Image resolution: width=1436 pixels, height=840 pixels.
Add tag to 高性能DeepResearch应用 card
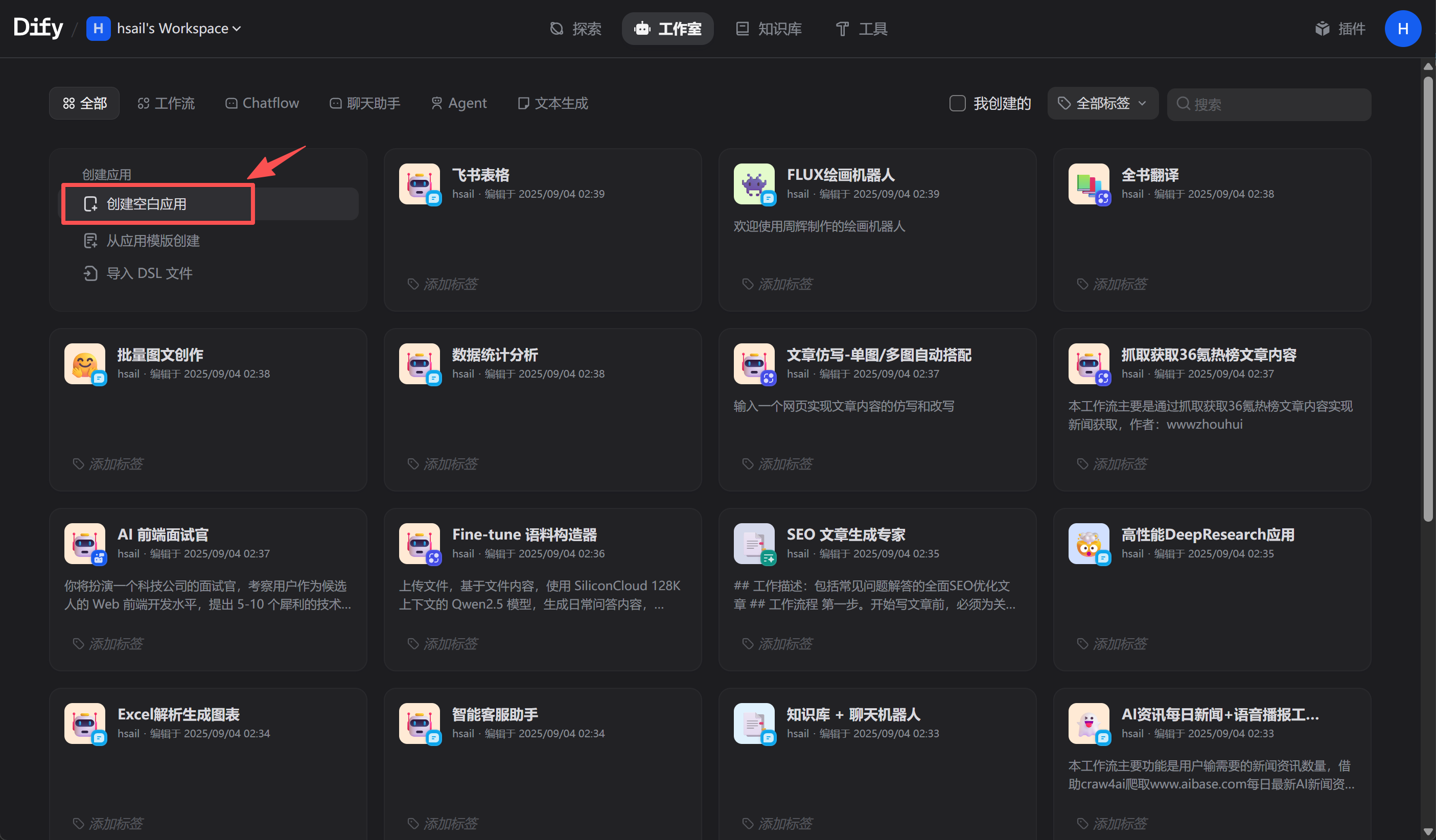1112,643
